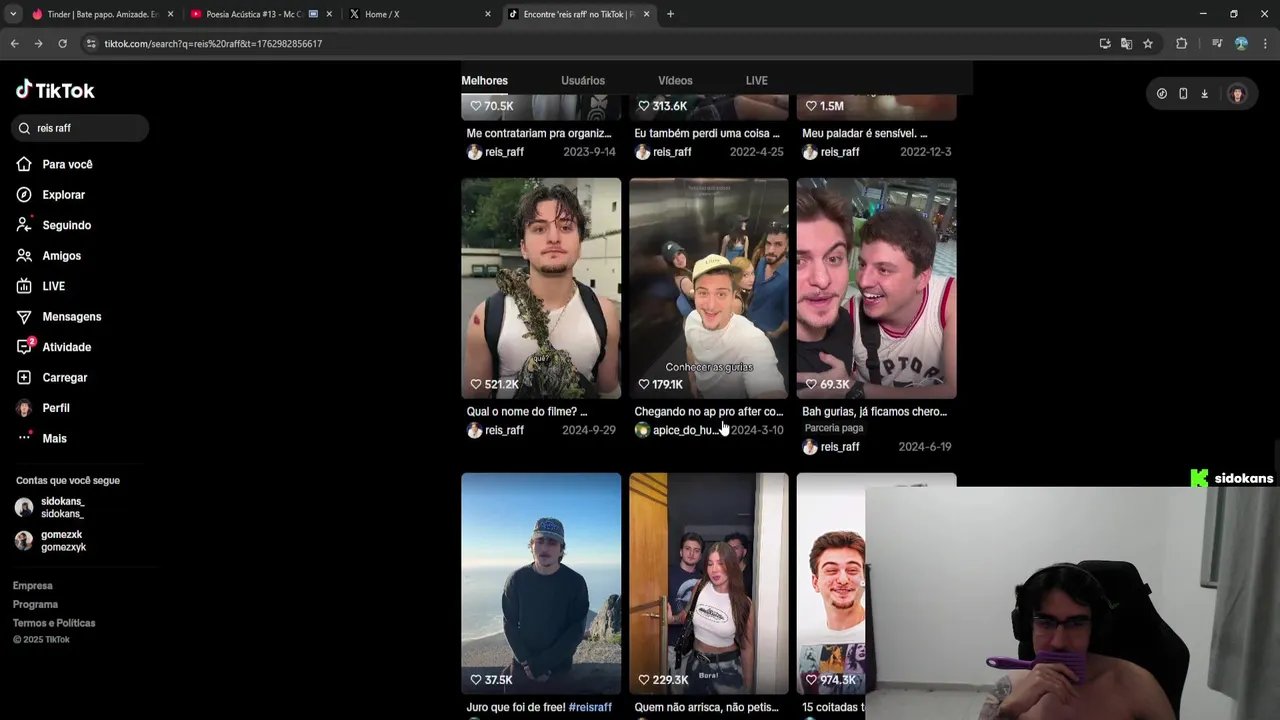Open the 'Conhecer as gurias' elevator video
The image size is (1280, 720).
[x=709, y=288]
